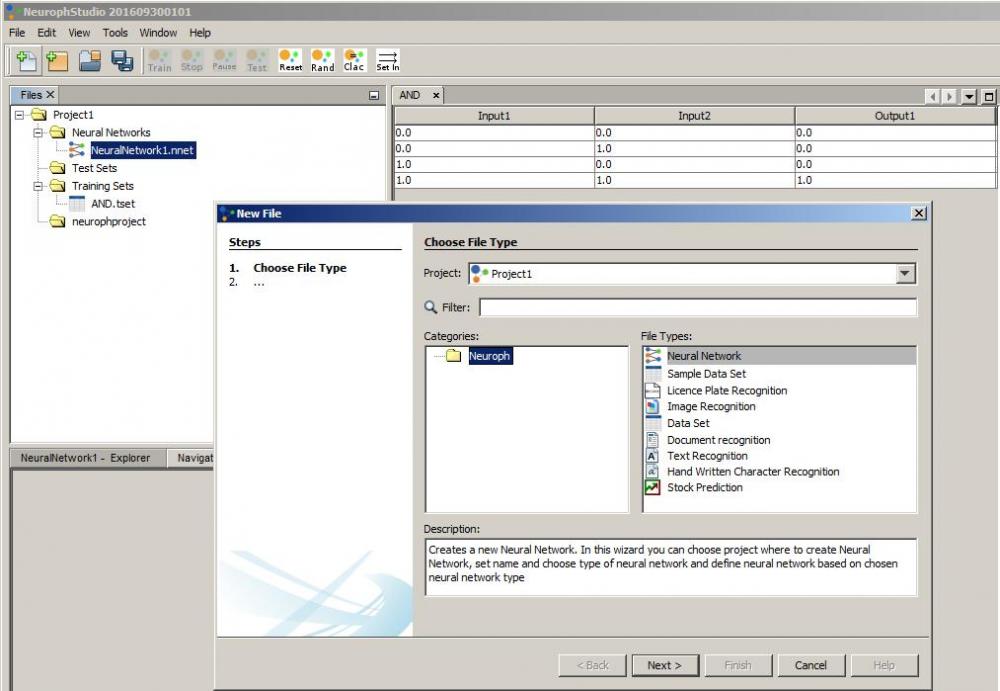
Task: Click the Filter text field
Action: click(697, 308)
